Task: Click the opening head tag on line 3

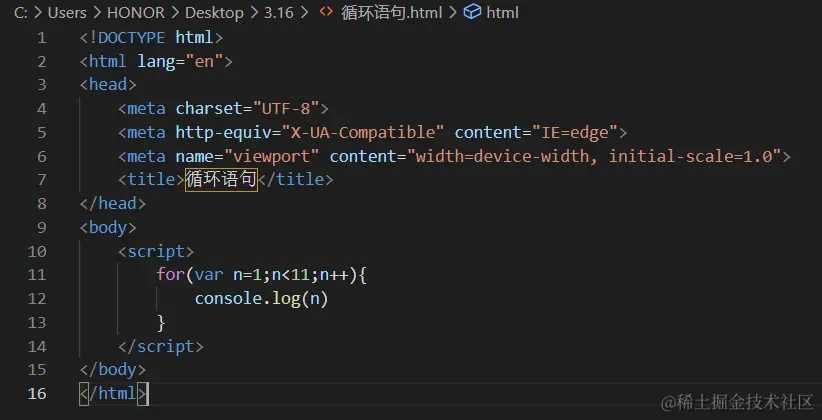Action: click(x=108, y=85)
